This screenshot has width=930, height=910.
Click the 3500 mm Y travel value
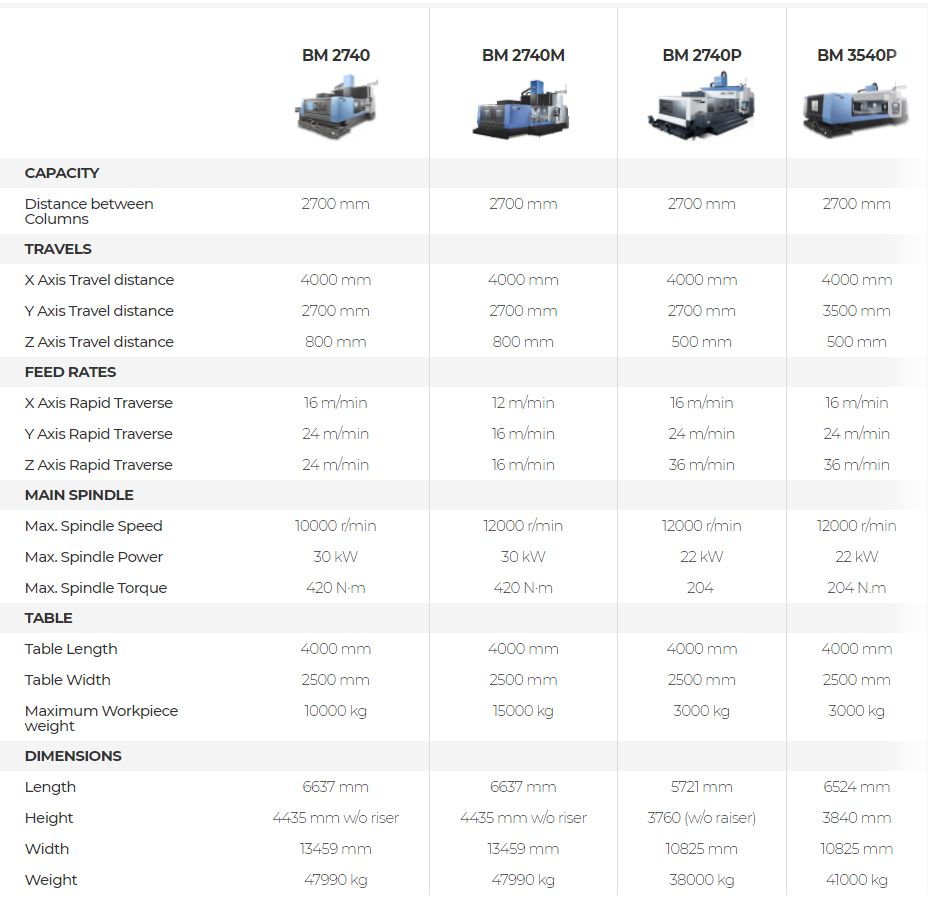[x=856, y=311]
